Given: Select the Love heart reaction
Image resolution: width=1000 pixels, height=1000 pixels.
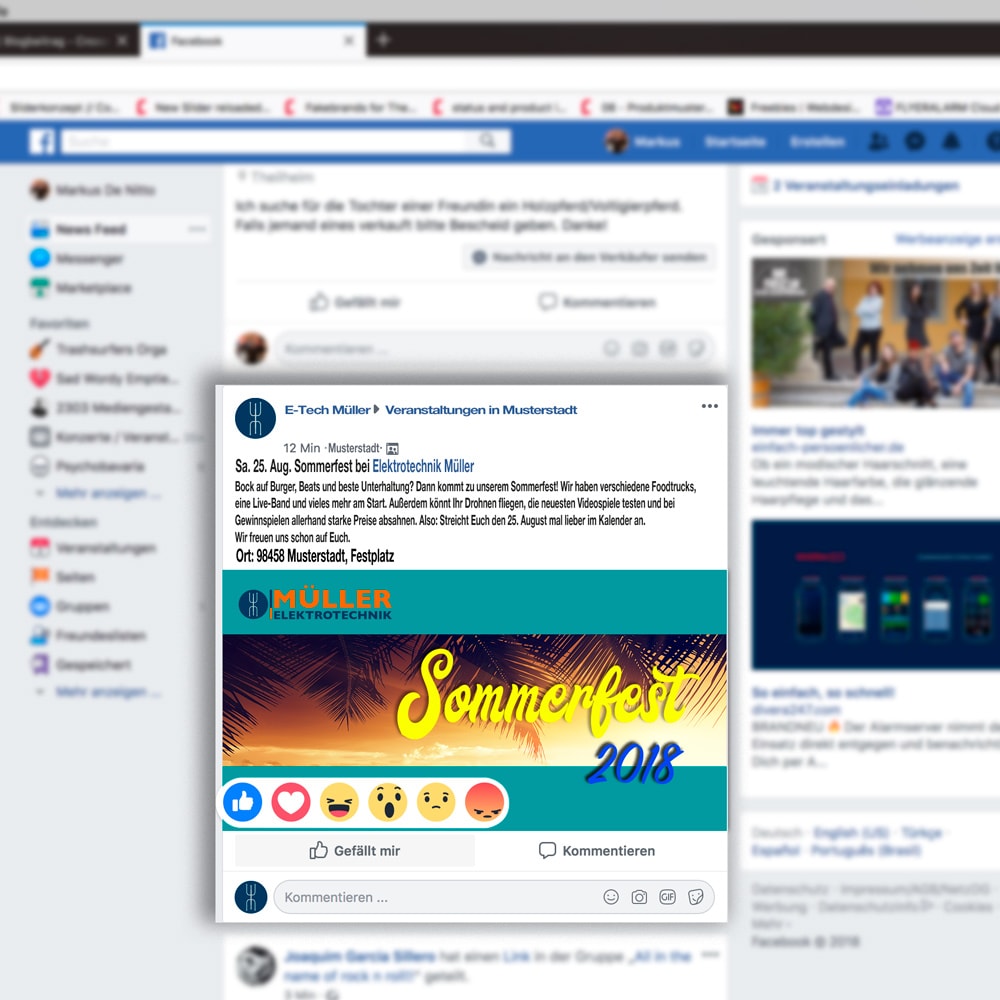Looking at the screenshot, I should (x=291, y=802).
